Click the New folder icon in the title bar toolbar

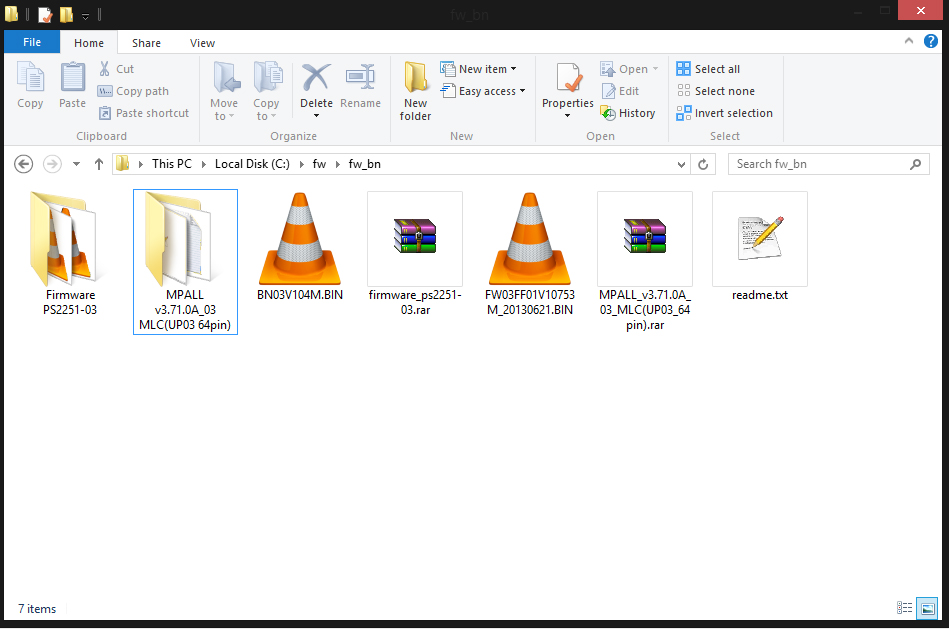click(x=67, y=14)
